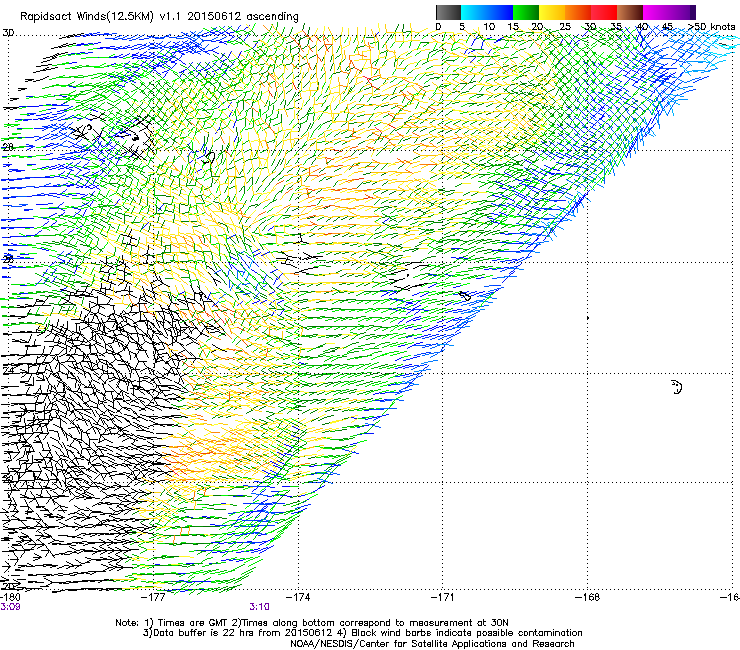Click the note 'Data buffer is 22 hrs'
Image resolution: width=740 pixels, height=650 pixels.
click(x=201, y=633)
